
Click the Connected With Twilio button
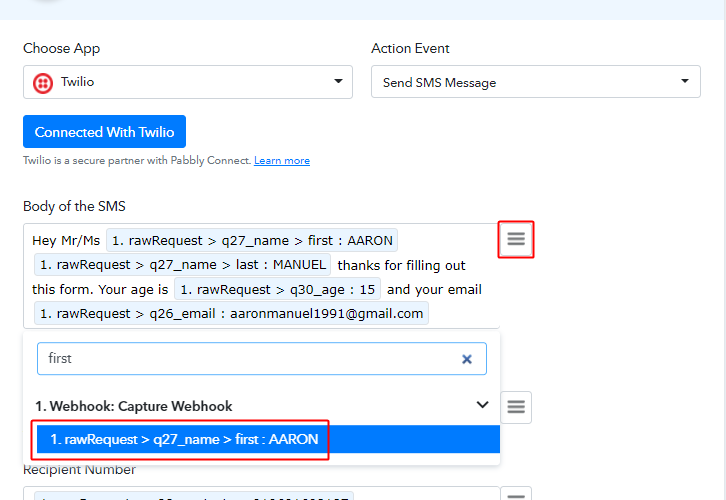pyautogui.click(x=104, y=132)
